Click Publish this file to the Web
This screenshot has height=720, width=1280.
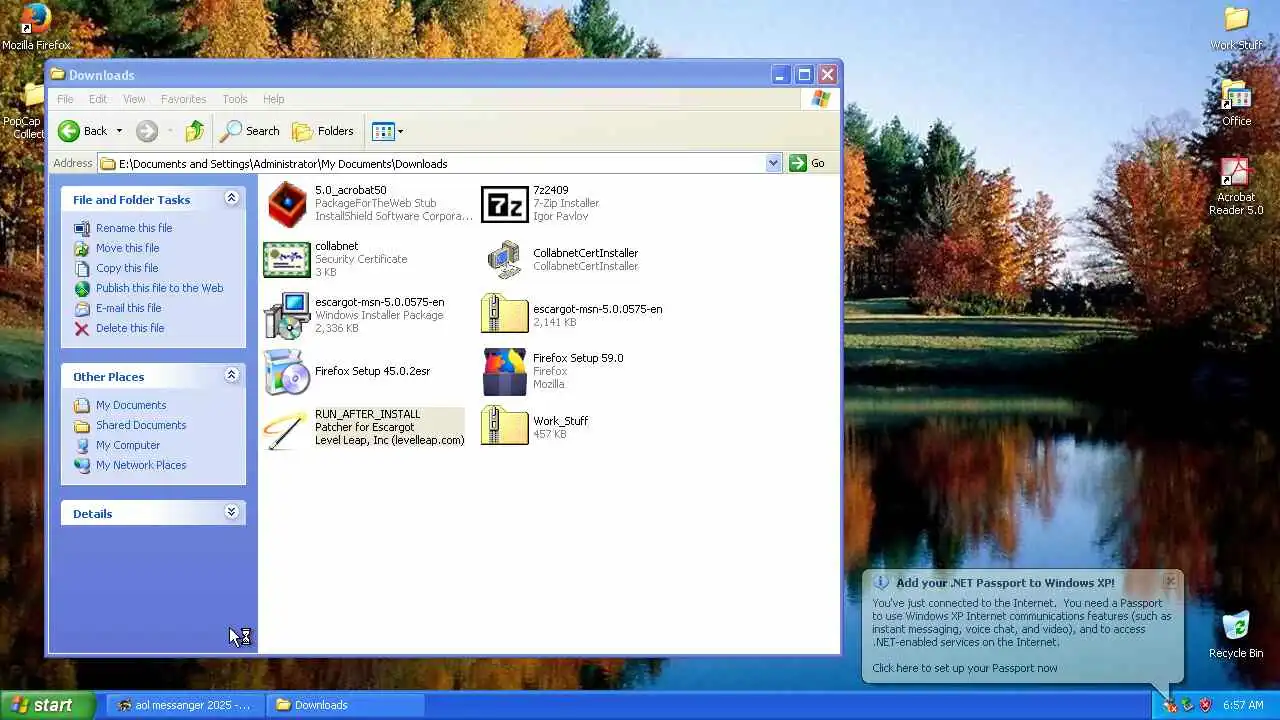[x=159, y=288]
